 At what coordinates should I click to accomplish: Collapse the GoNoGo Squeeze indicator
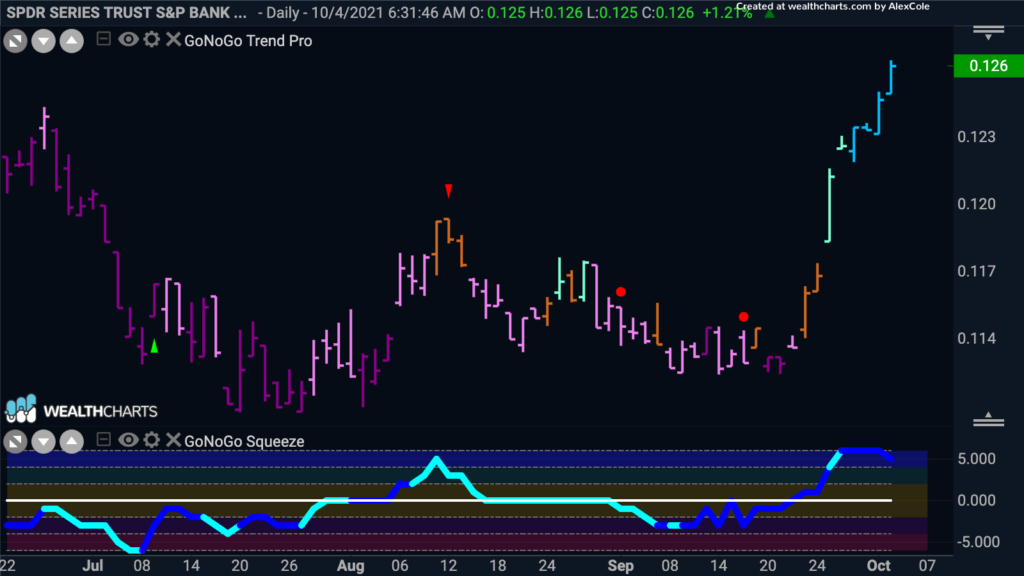(103, 440)
